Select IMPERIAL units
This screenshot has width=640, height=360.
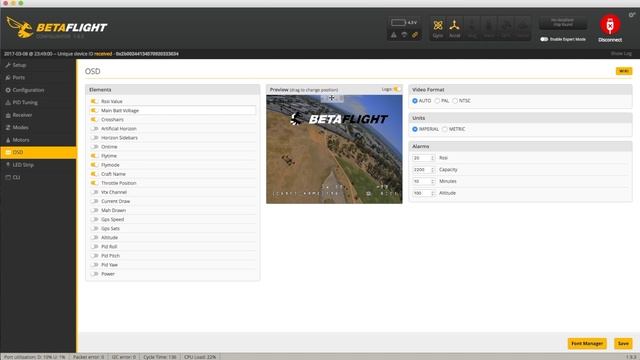tap(415, 129)
